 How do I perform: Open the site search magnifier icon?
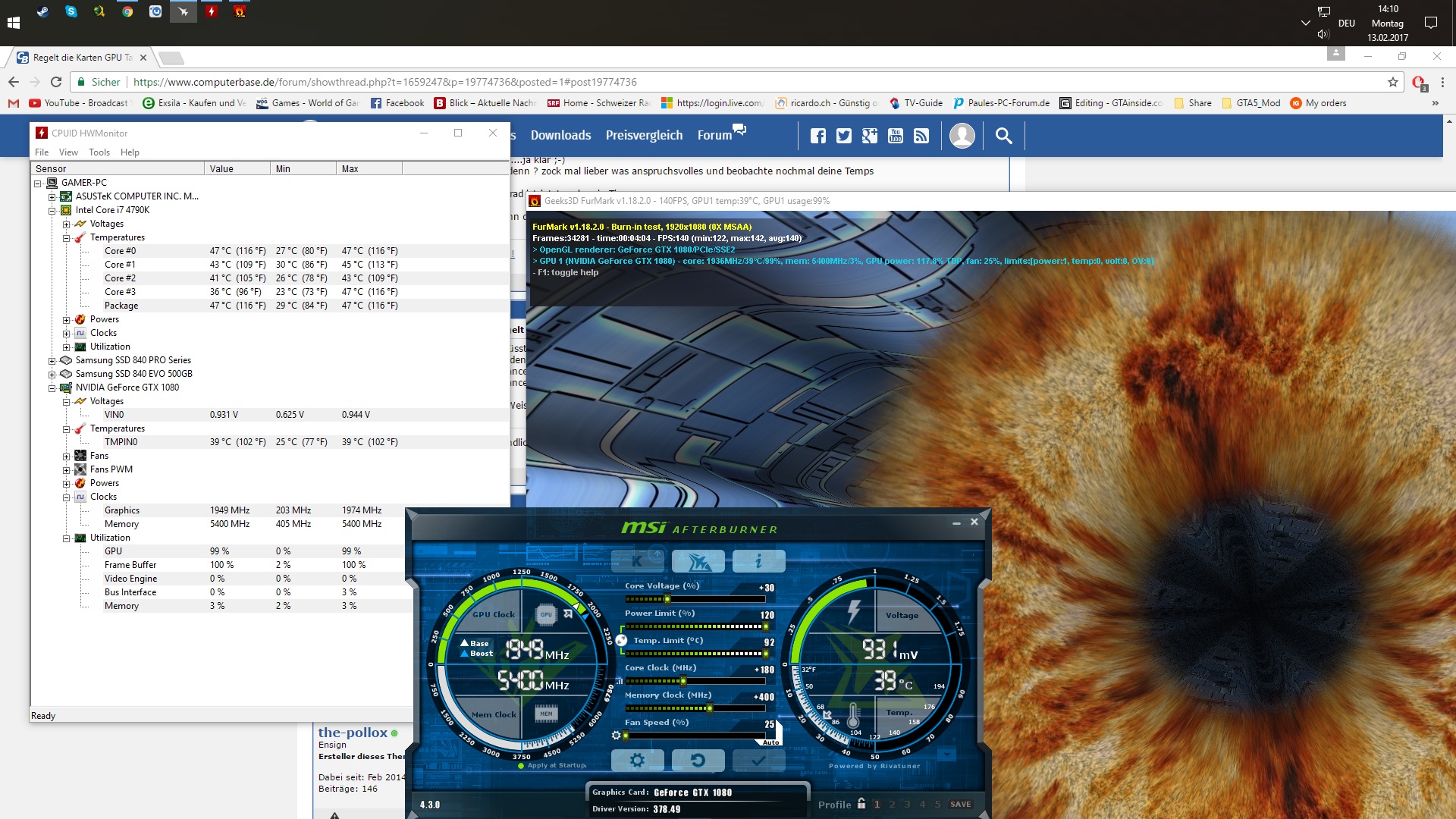pos(1003,136)
